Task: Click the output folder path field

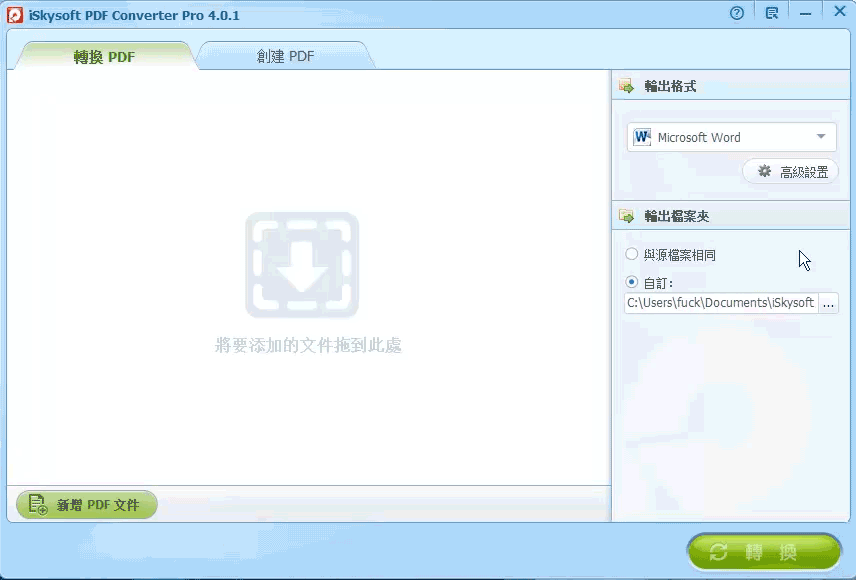Action: [720, 303]
